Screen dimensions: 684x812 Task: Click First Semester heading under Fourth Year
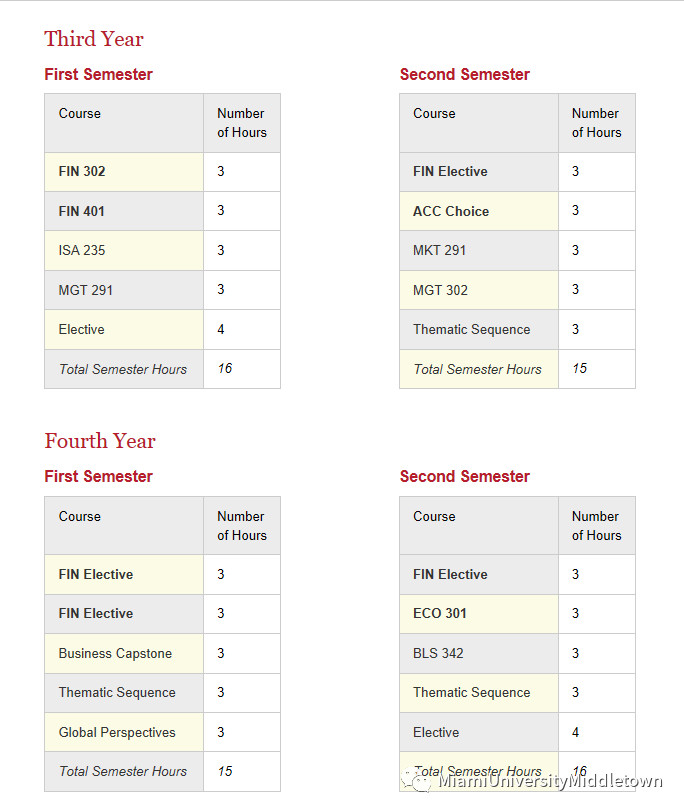[x=99, y=476]
